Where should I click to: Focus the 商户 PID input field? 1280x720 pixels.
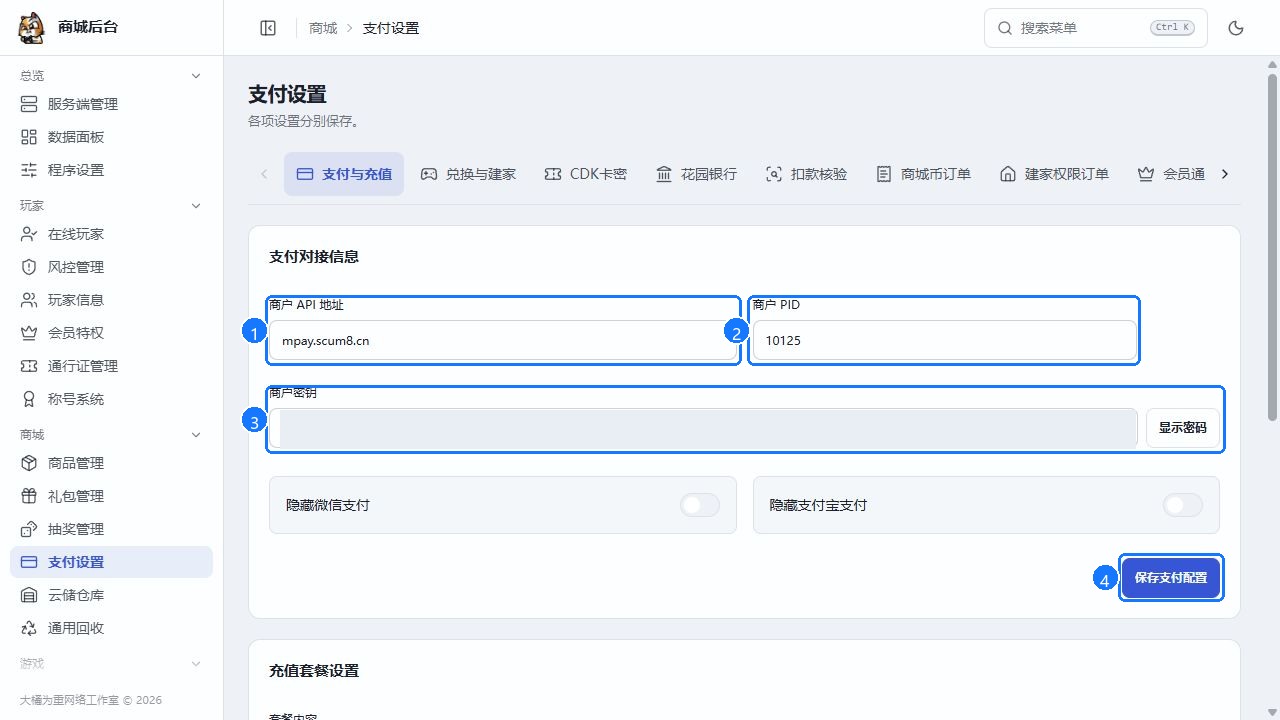coord(944,341)
